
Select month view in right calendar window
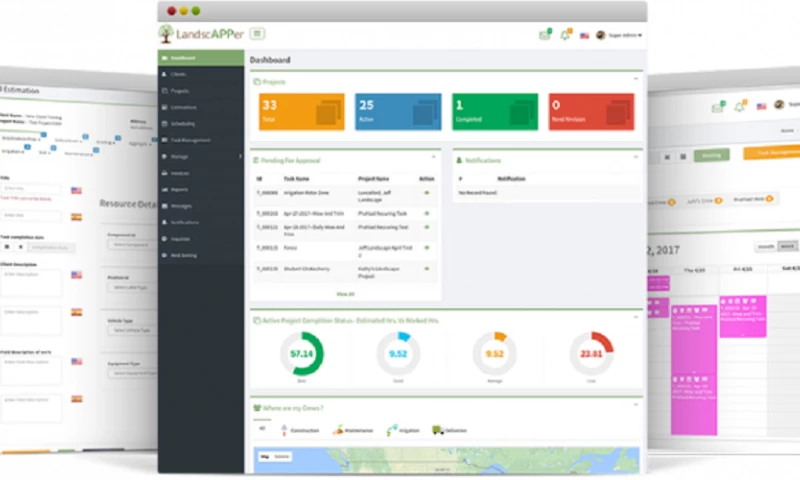click(x=766, y=246)
